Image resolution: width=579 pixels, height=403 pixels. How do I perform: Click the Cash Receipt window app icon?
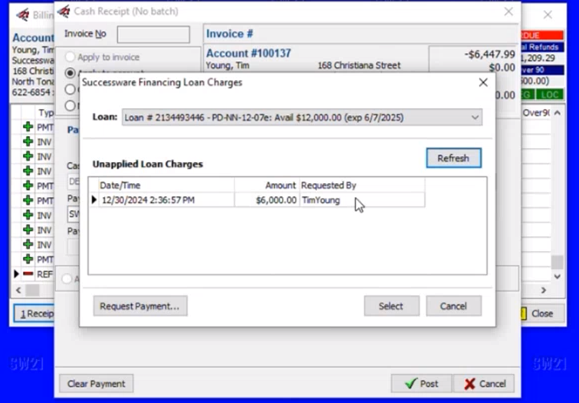click(64, 11)
